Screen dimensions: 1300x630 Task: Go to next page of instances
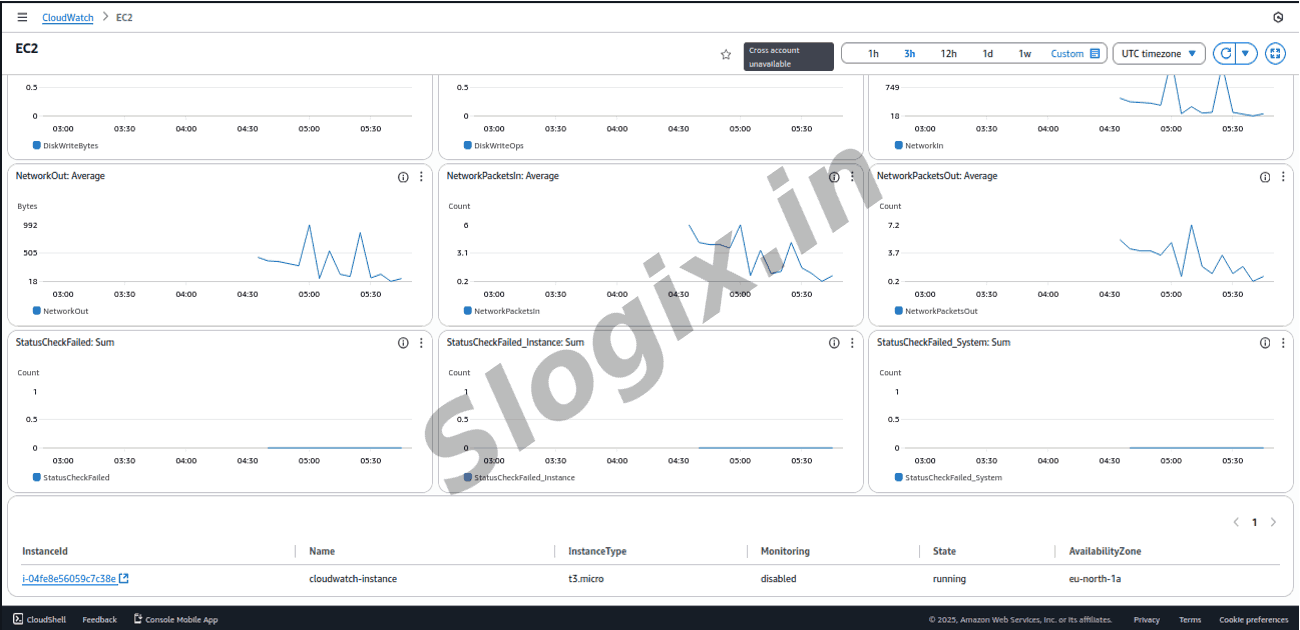point(1273,522)
